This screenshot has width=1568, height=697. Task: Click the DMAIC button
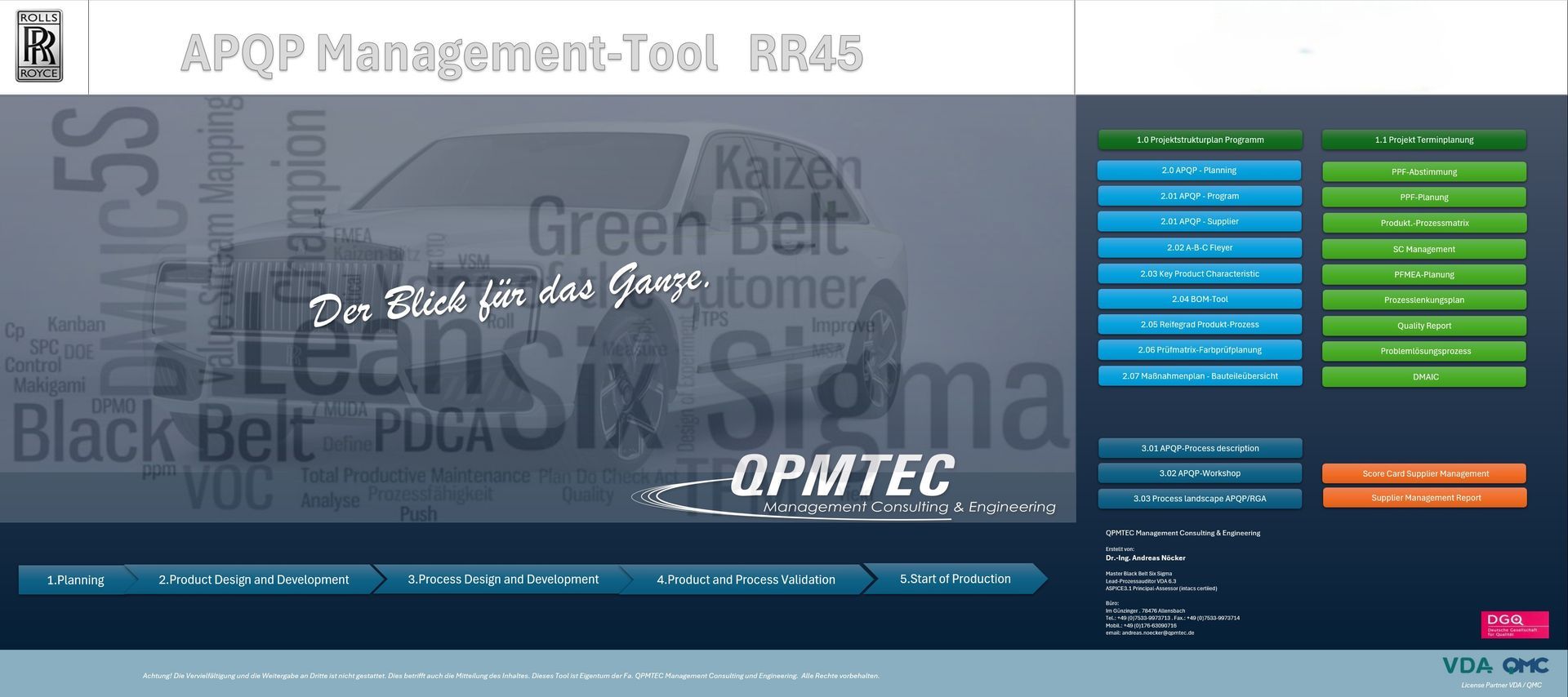point(1423,376)
